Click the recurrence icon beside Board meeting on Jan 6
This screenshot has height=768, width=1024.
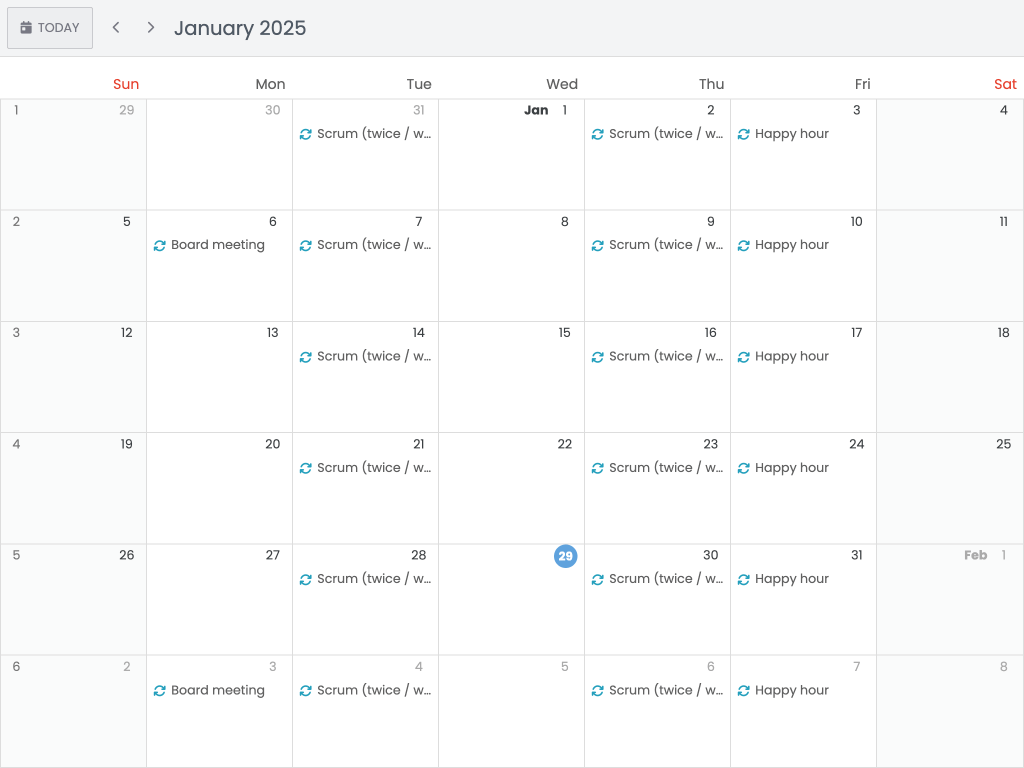[161, 244]
